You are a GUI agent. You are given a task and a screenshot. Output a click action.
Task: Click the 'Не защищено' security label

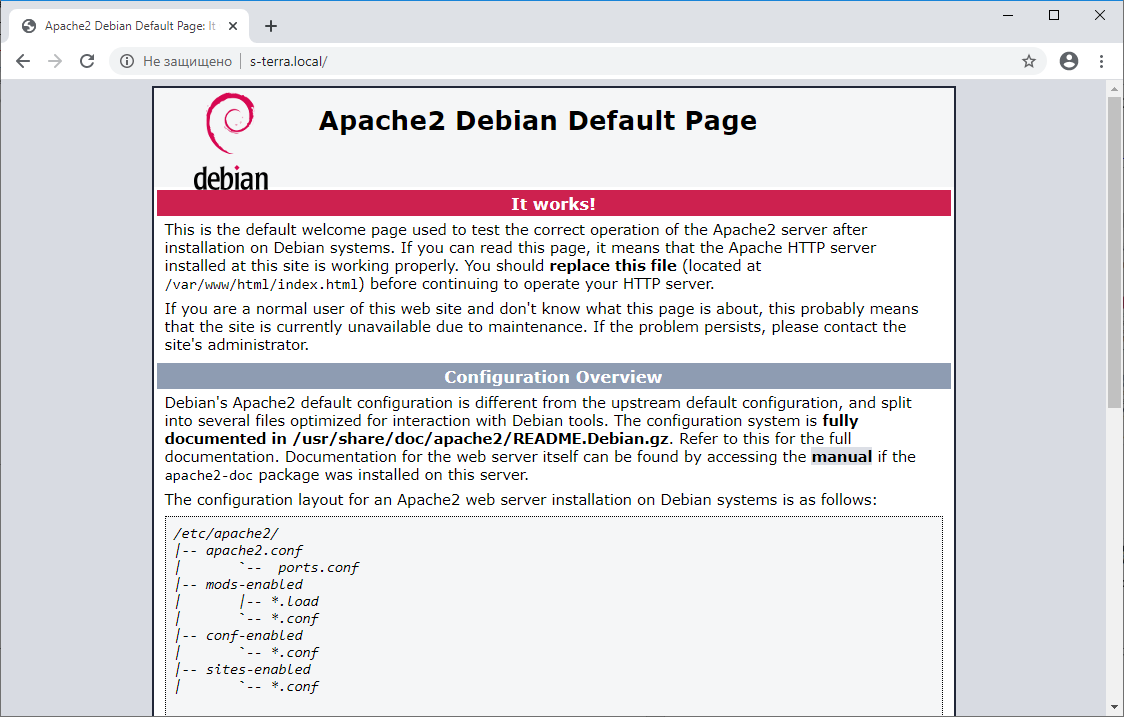(x=187, y=62)
